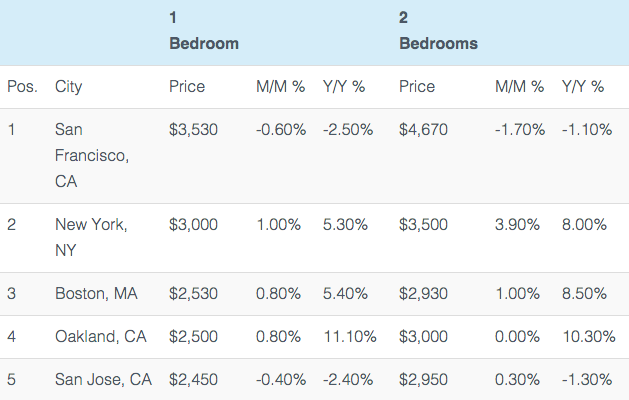629x400 pixels.
Task: Click the Price header under 1 Bedroom
Action: [x=187, y=87]
